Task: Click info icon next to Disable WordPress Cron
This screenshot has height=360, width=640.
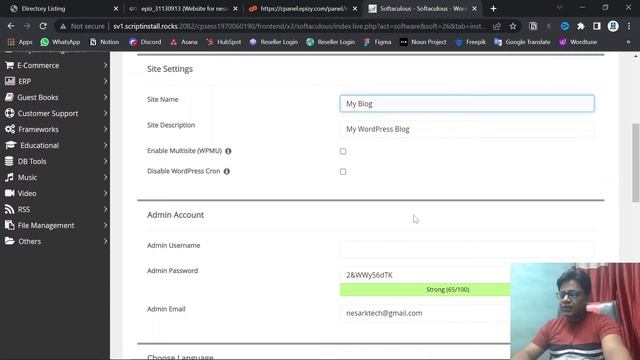Action: 227,171
